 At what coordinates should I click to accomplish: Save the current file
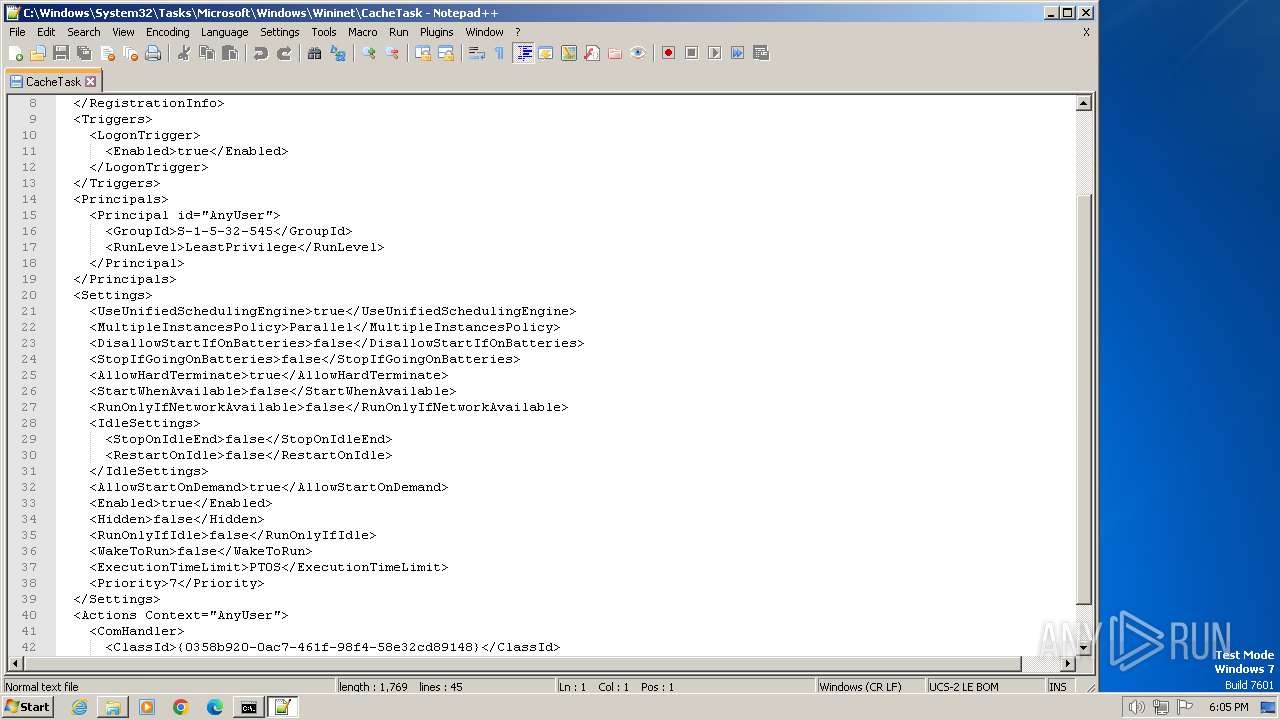pyautogui.click(x=61, y=53)
